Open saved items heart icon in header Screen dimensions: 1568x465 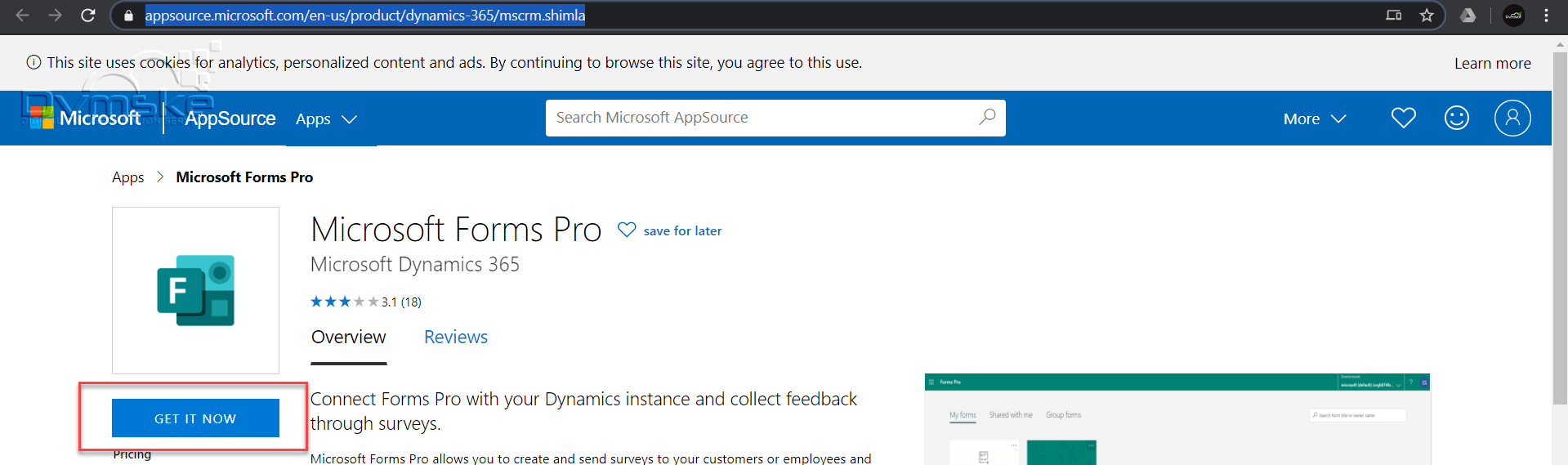pos(1403,118)
